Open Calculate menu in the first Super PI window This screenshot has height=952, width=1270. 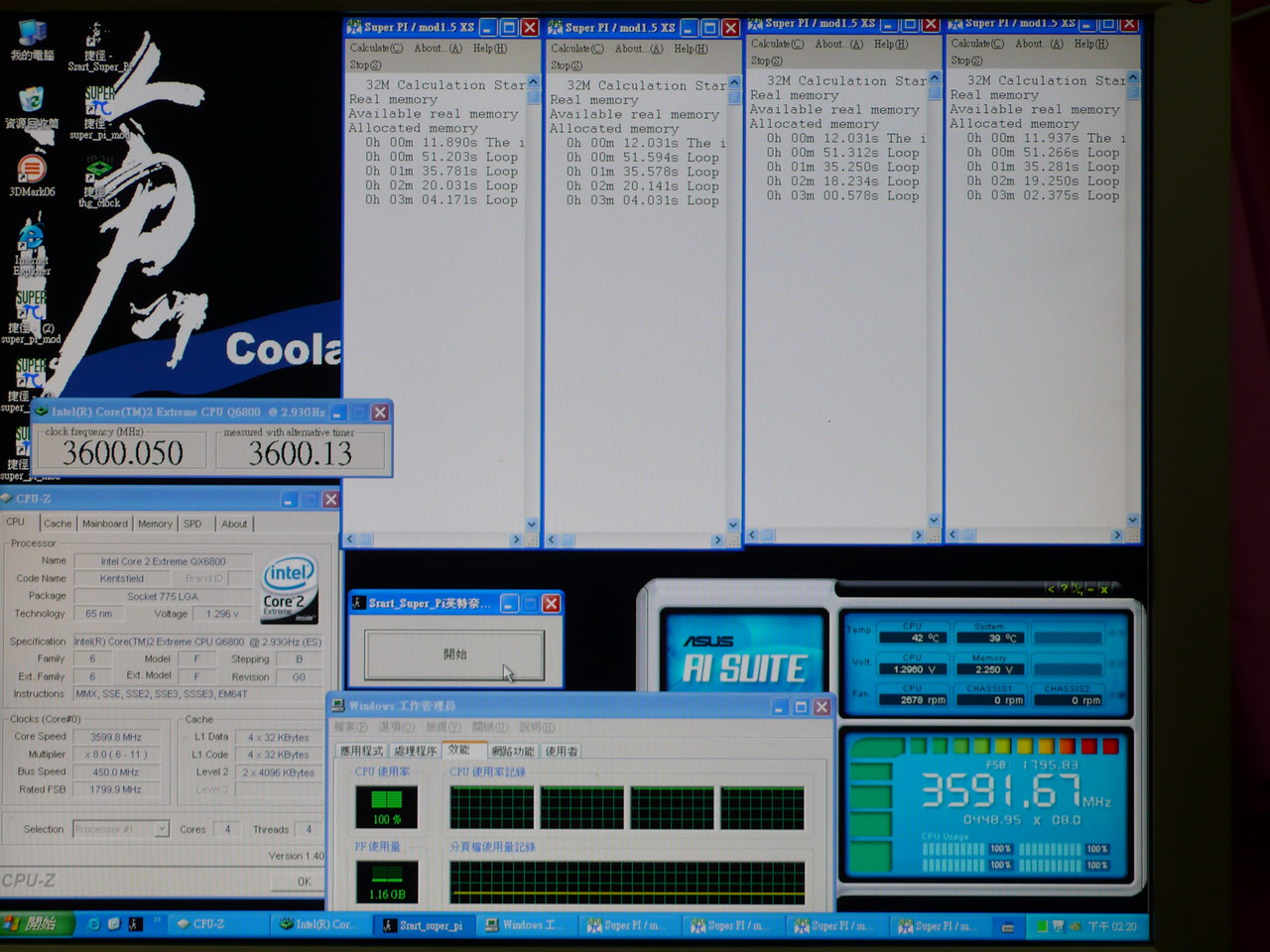click(375, 48)
